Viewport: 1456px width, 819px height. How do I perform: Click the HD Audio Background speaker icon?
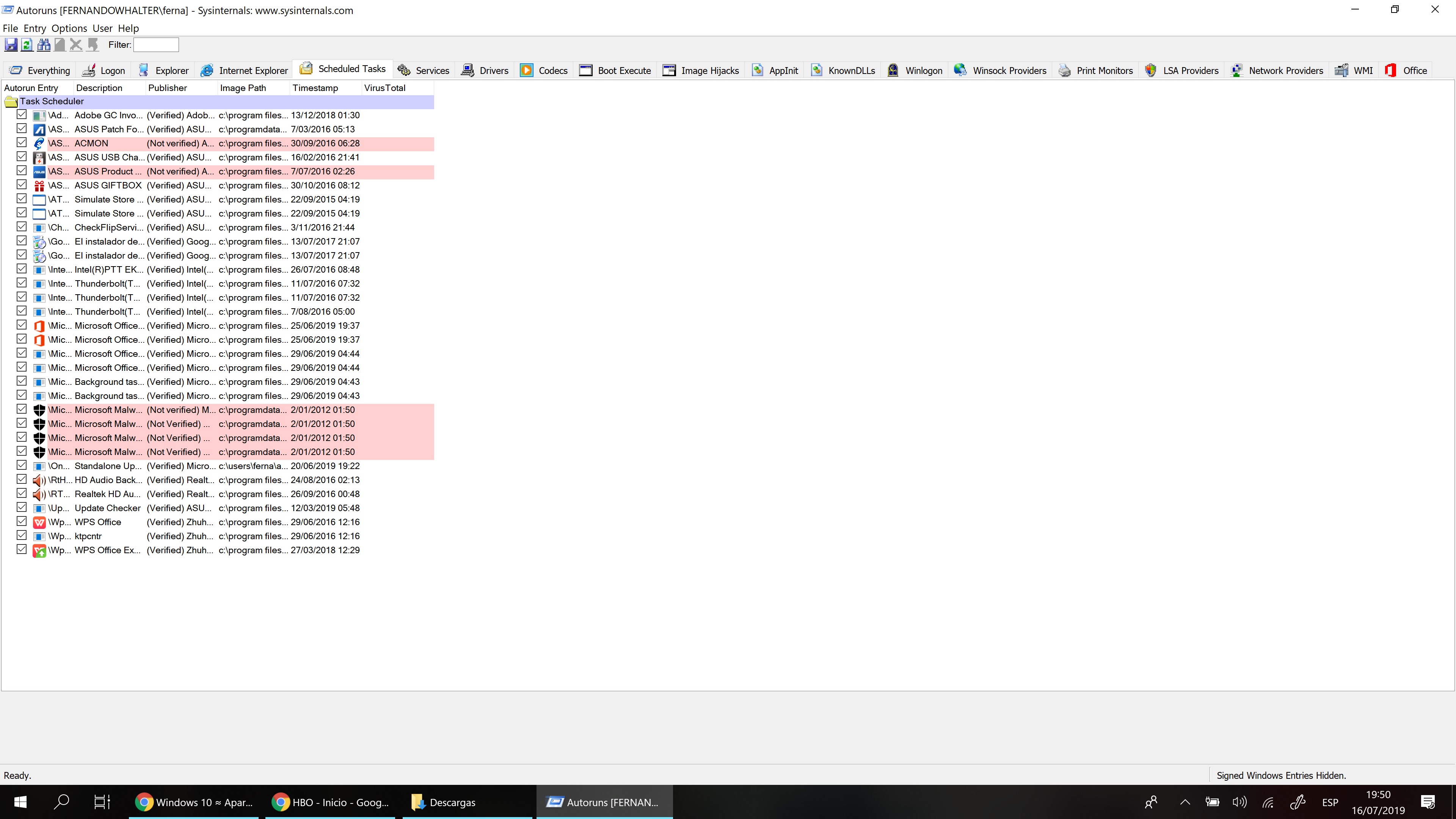[x=39, y=480]
